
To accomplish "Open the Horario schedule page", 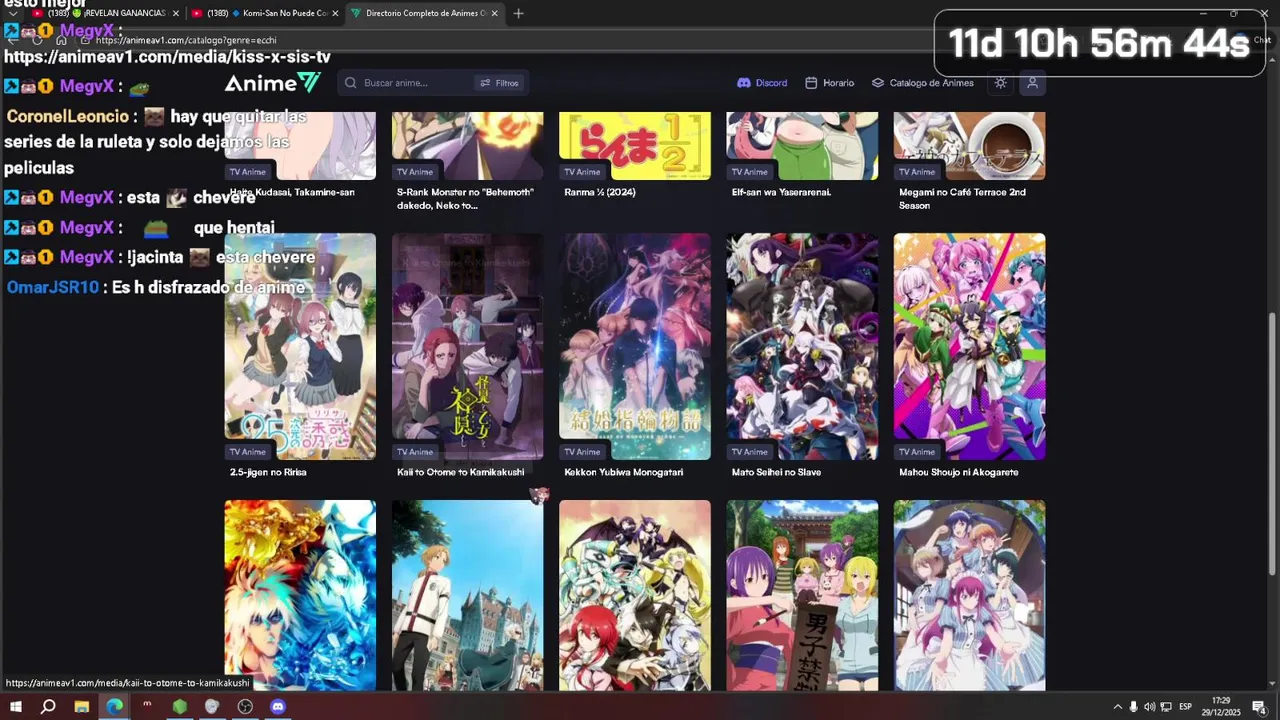I will (x=830, y=83).
